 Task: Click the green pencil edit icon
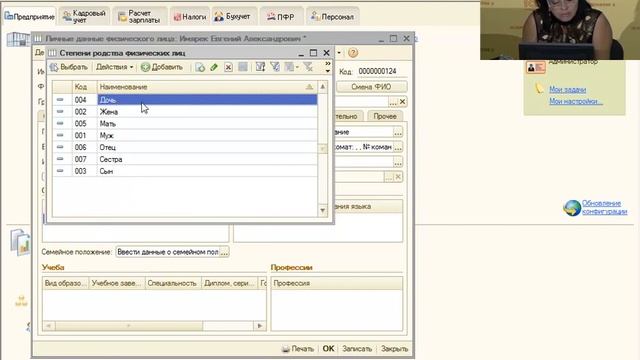tap(214, 67)
